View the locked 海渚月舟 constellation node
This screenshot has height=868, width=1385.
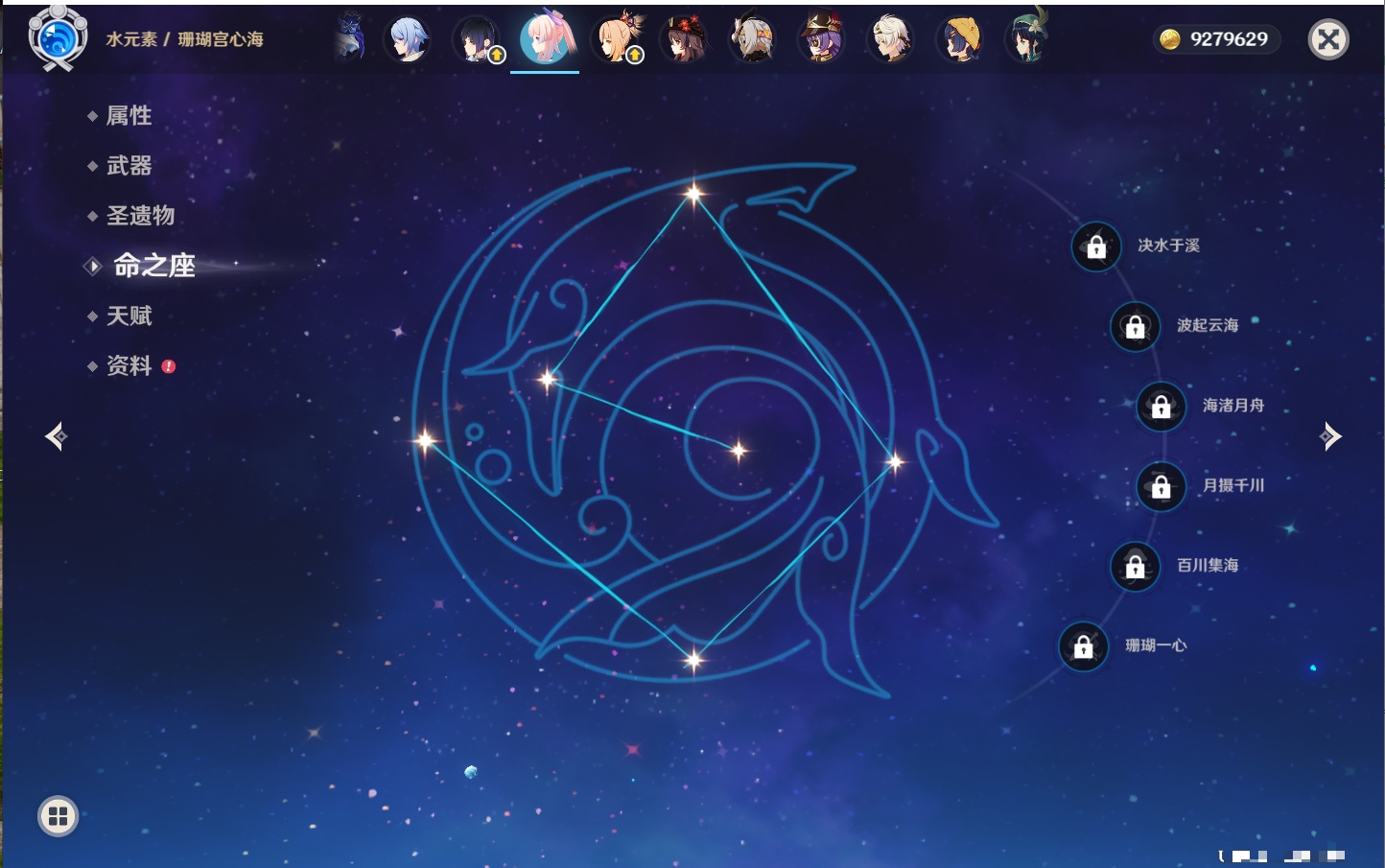coord(1161,406)
